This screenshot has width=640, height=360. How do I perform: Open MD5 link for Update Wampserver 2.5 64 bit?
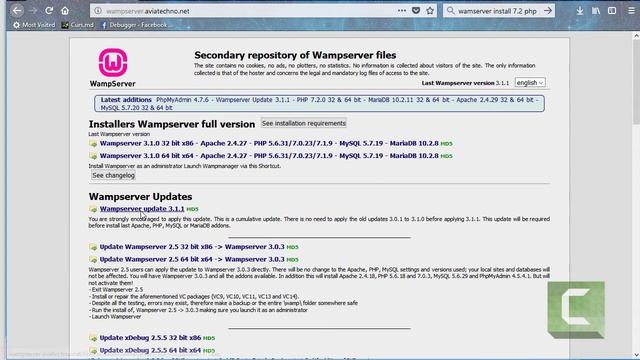(x=292, y=260)
